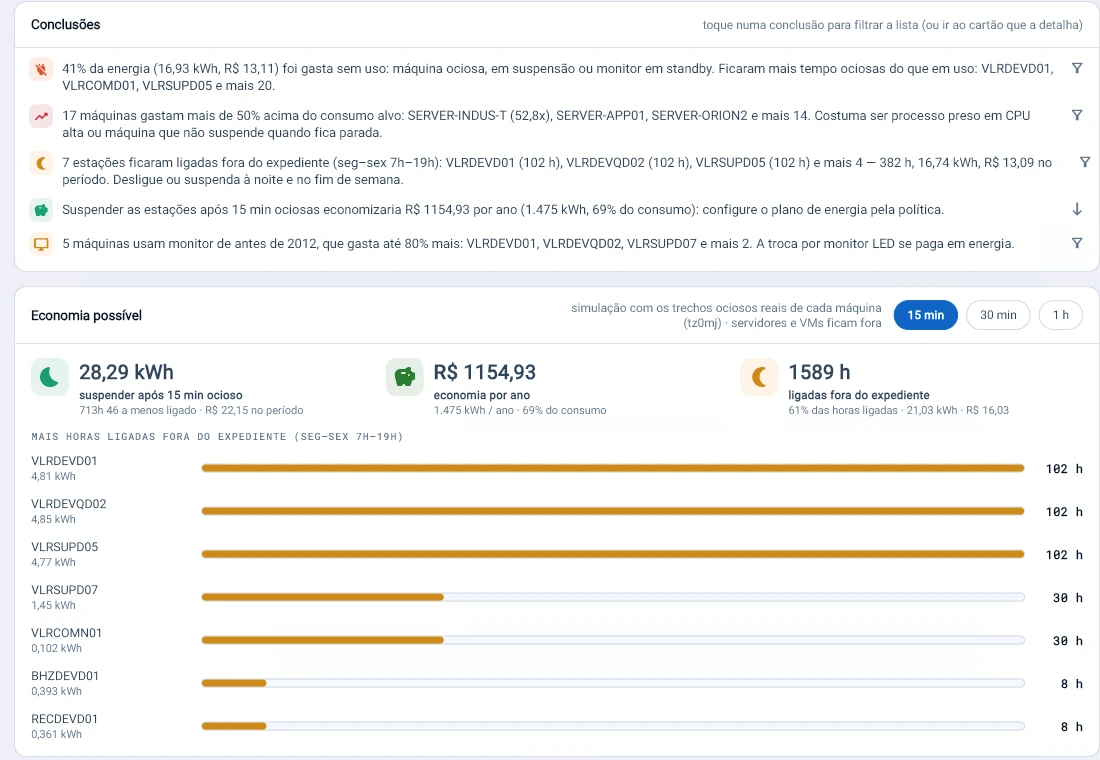Switch the simulation to 1 h
Viewport: 1100px width, 760px height.
pos(1061,315)
